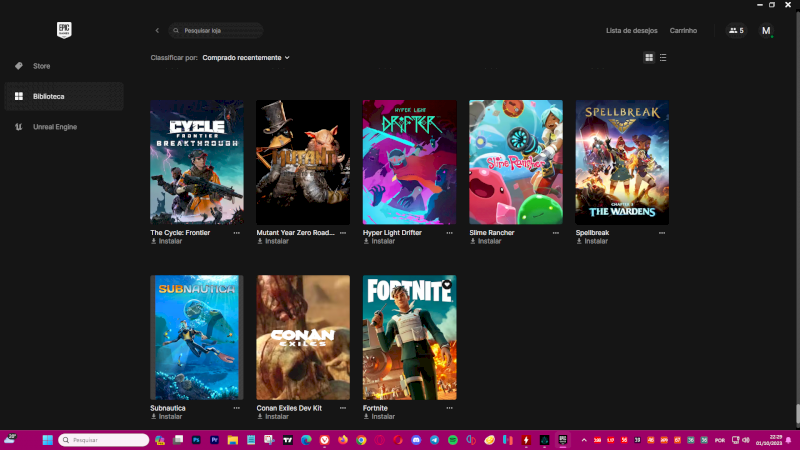Open options menu for The Cycle: Frontier
Image resolution: width=800 pixels, height=450 pixels.
tap(237, 232)
